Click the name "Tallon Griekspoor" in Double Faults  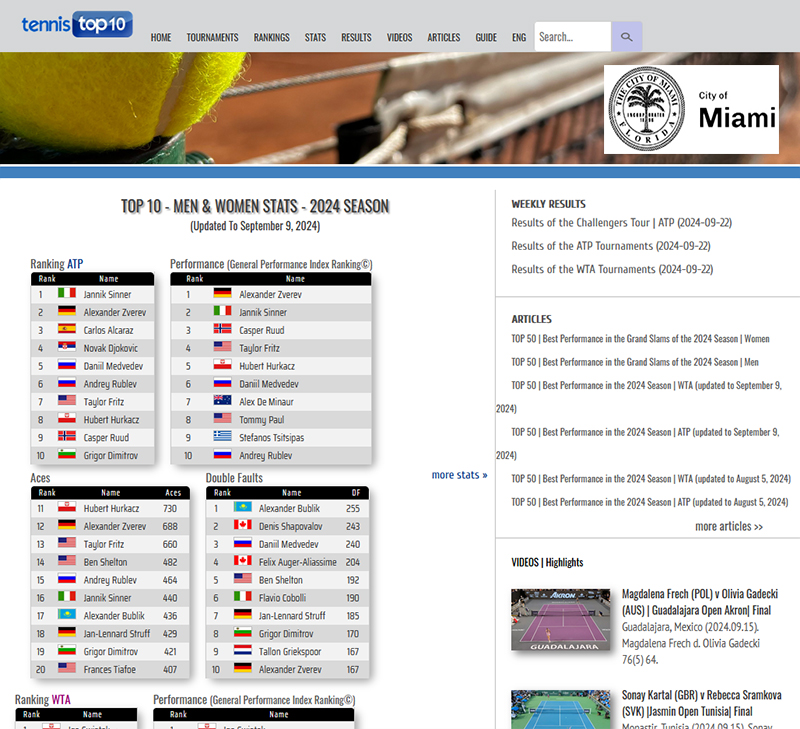click(x=290, y=651)
